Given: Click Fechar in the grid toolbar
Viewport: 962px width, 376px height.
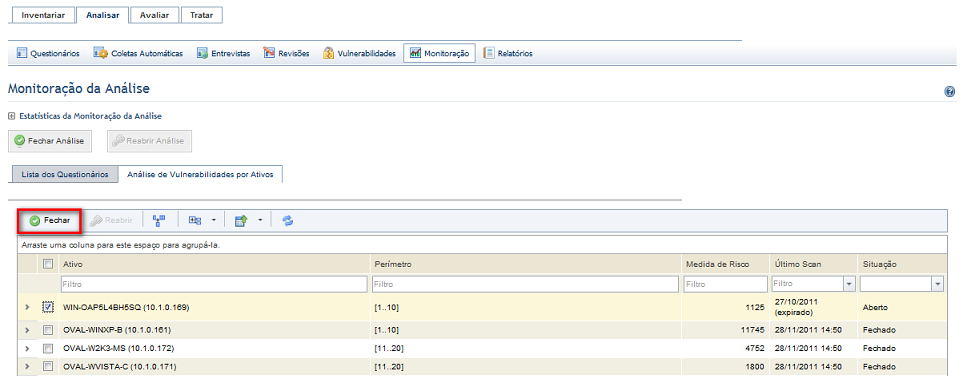Looking at the screenshot, I should pyautogui.click(x=50, y=221).
